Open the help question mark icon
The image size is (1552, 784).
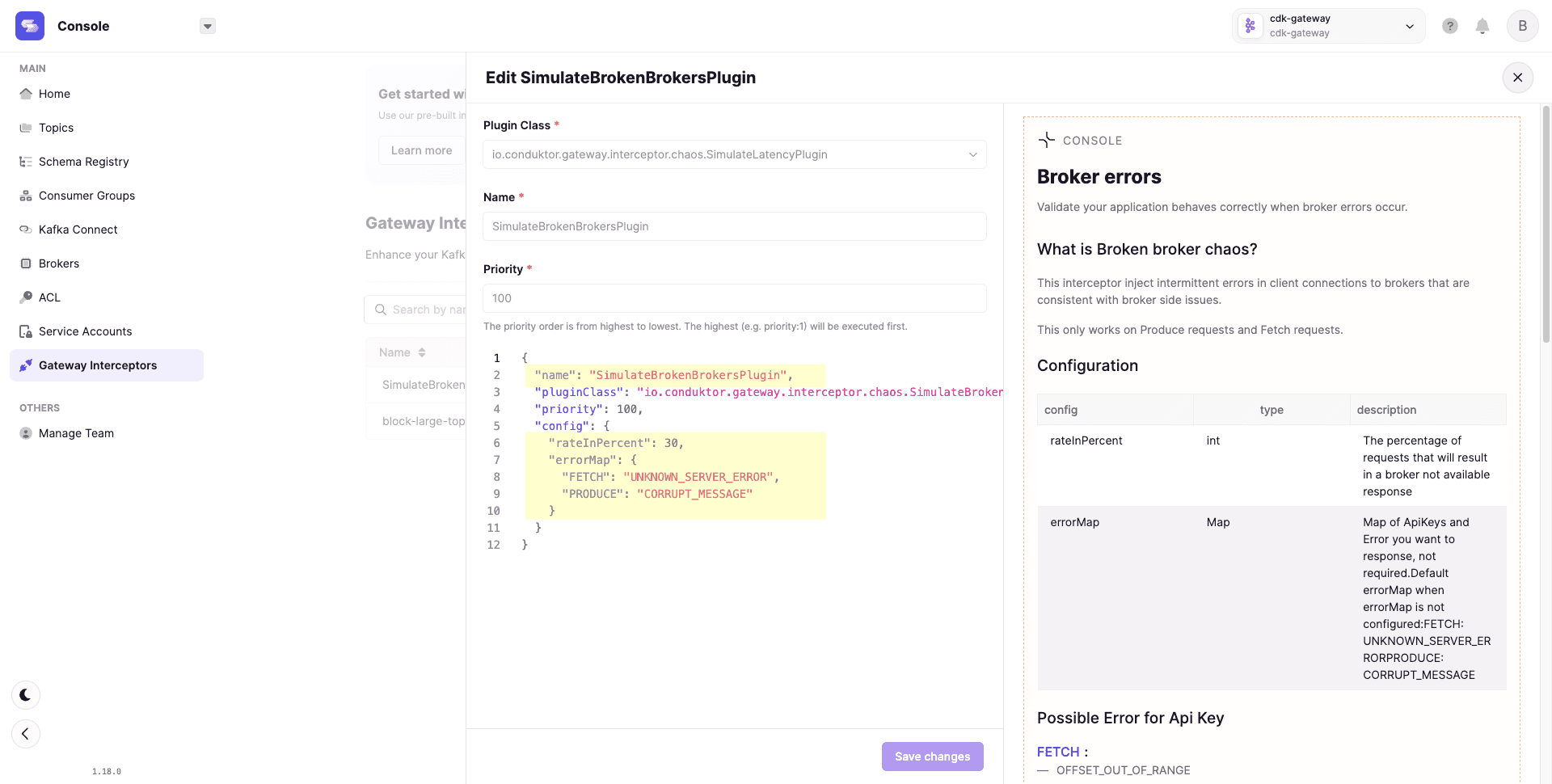[1450, 26]
